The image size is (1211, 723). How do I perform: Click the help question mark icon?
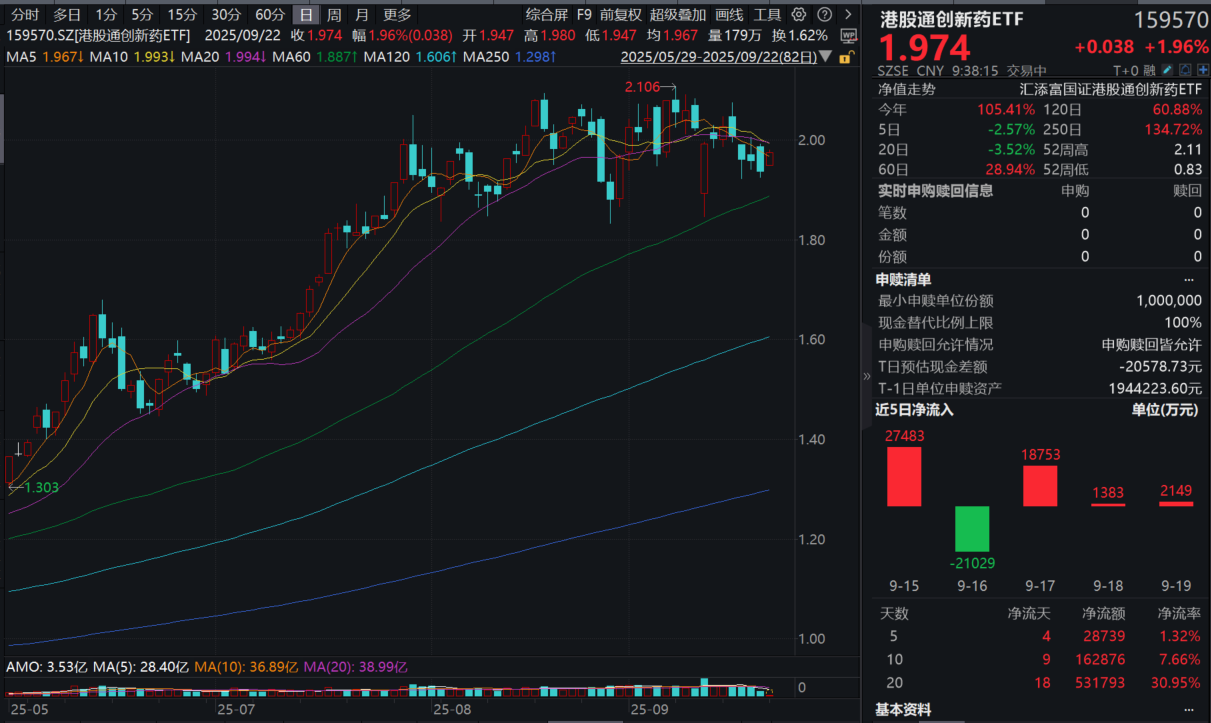point(823,15)
